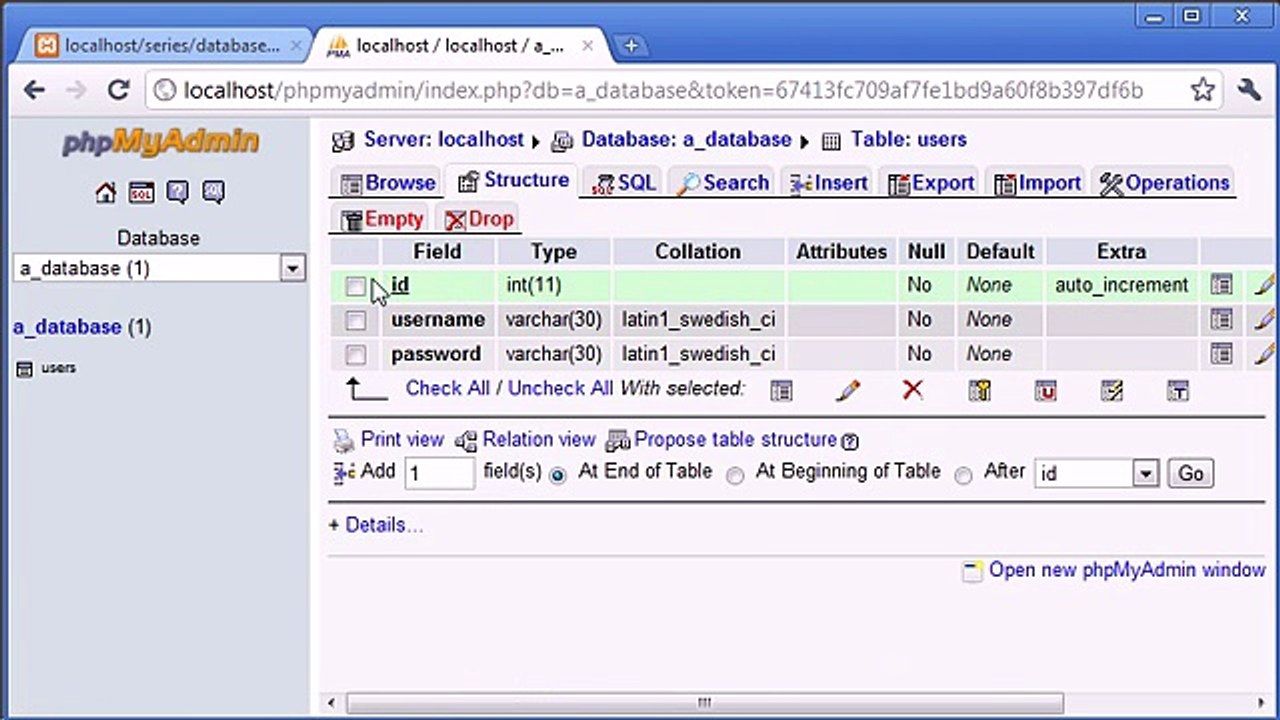Click the Empty table tab
Image resolution: width=1280 pixels, height=720 pixels.
pyautogui.click(x=381, y=219)
